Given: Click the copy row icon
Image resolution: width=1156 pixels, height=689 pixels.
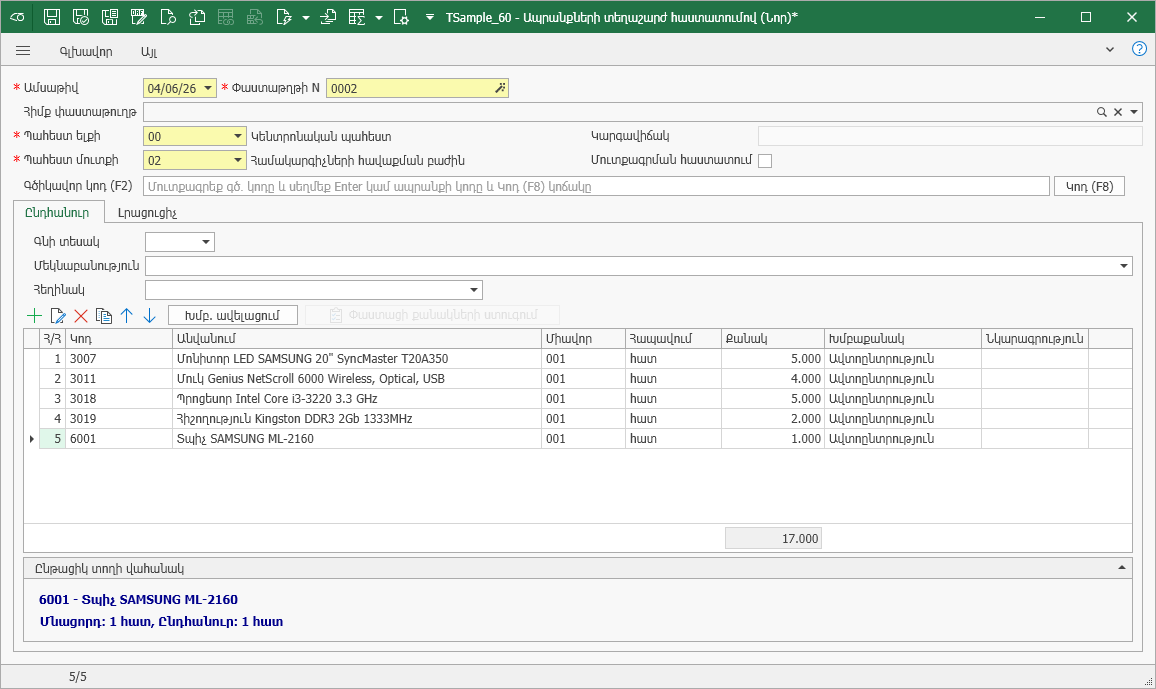Looking at the screenshot, I should click(104, 315).
